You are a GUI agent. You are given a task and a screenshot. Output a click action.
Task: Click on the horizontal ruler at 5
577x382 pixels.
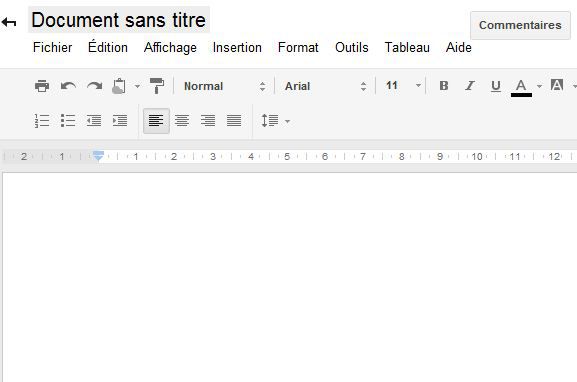287,157
